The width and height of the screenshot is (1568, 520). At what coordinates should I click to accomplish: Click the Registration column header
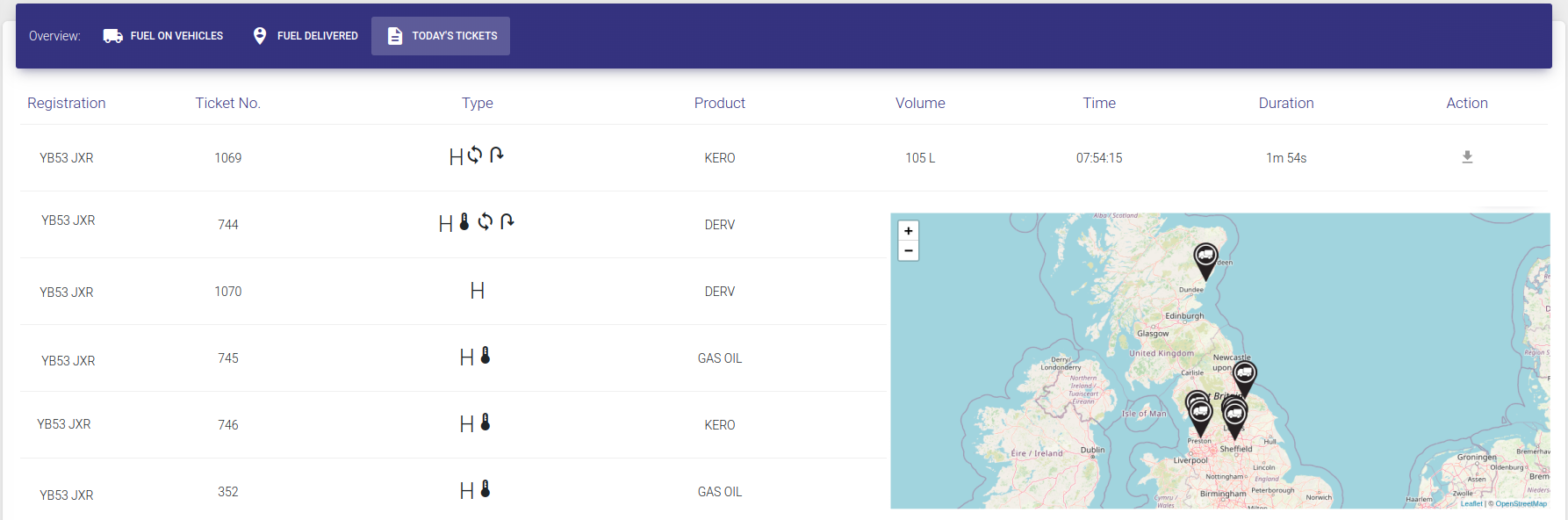tap(67, 103)
